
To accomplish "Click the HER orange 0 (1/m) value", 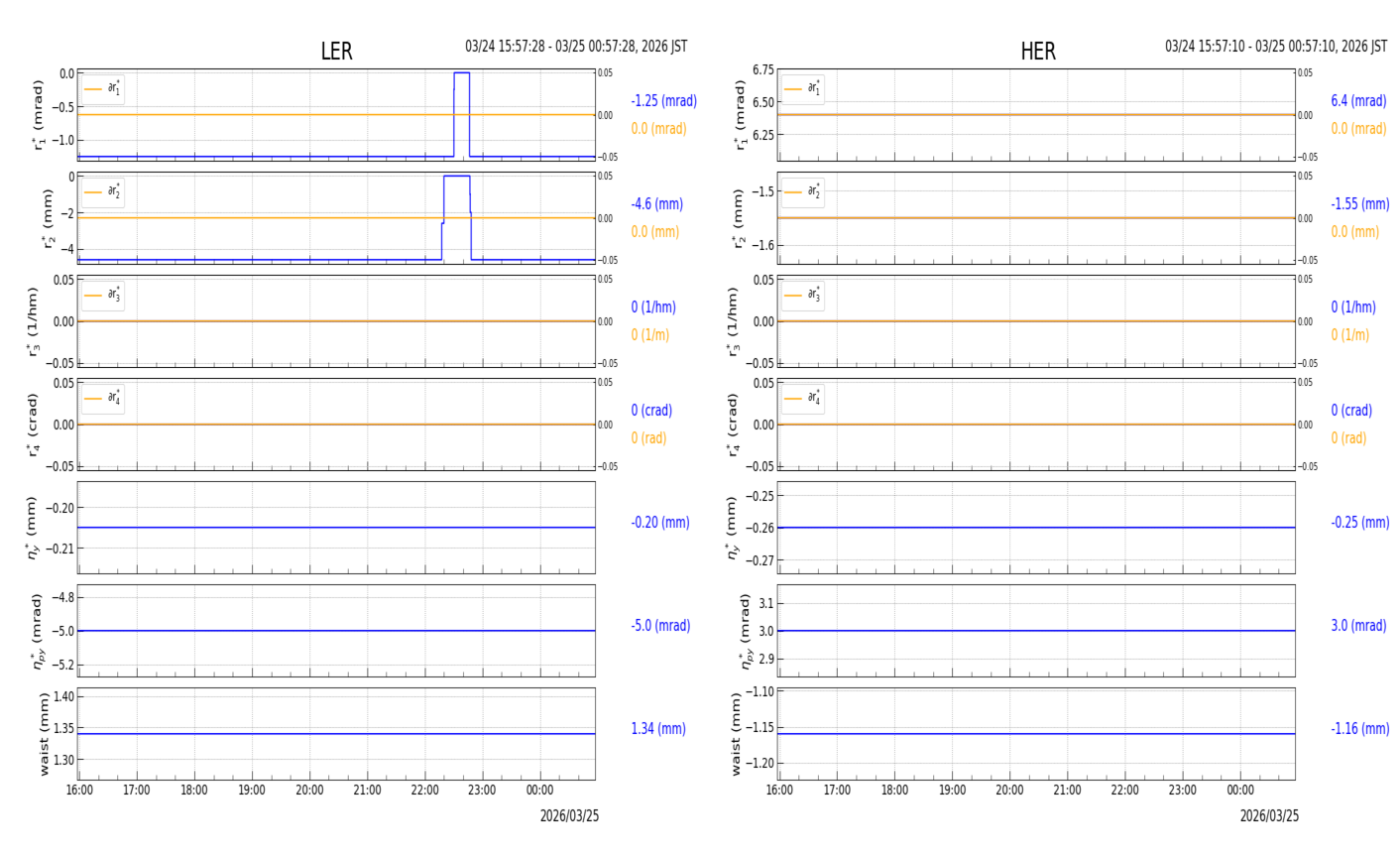I will (x=1350, y=335).
